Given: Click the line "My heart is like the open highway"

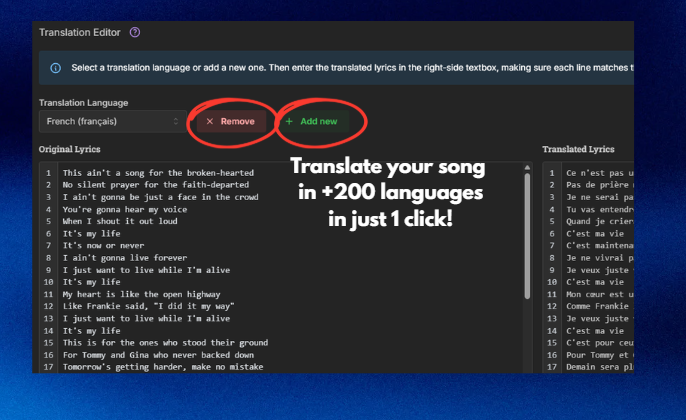Looking at the screenshot, I should coord(141,294).
